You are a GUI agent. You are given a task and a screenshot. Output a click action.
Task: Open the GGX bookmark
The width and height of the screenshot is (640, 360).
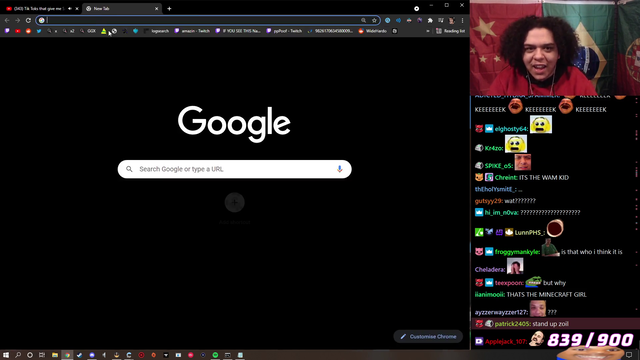coord(88,31)
